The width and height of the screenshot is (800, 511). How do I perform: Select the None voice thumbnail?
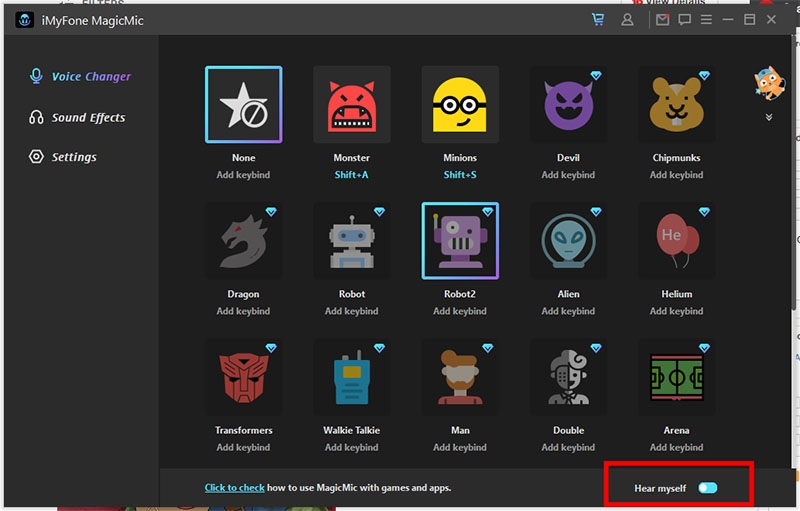point(243,106)
